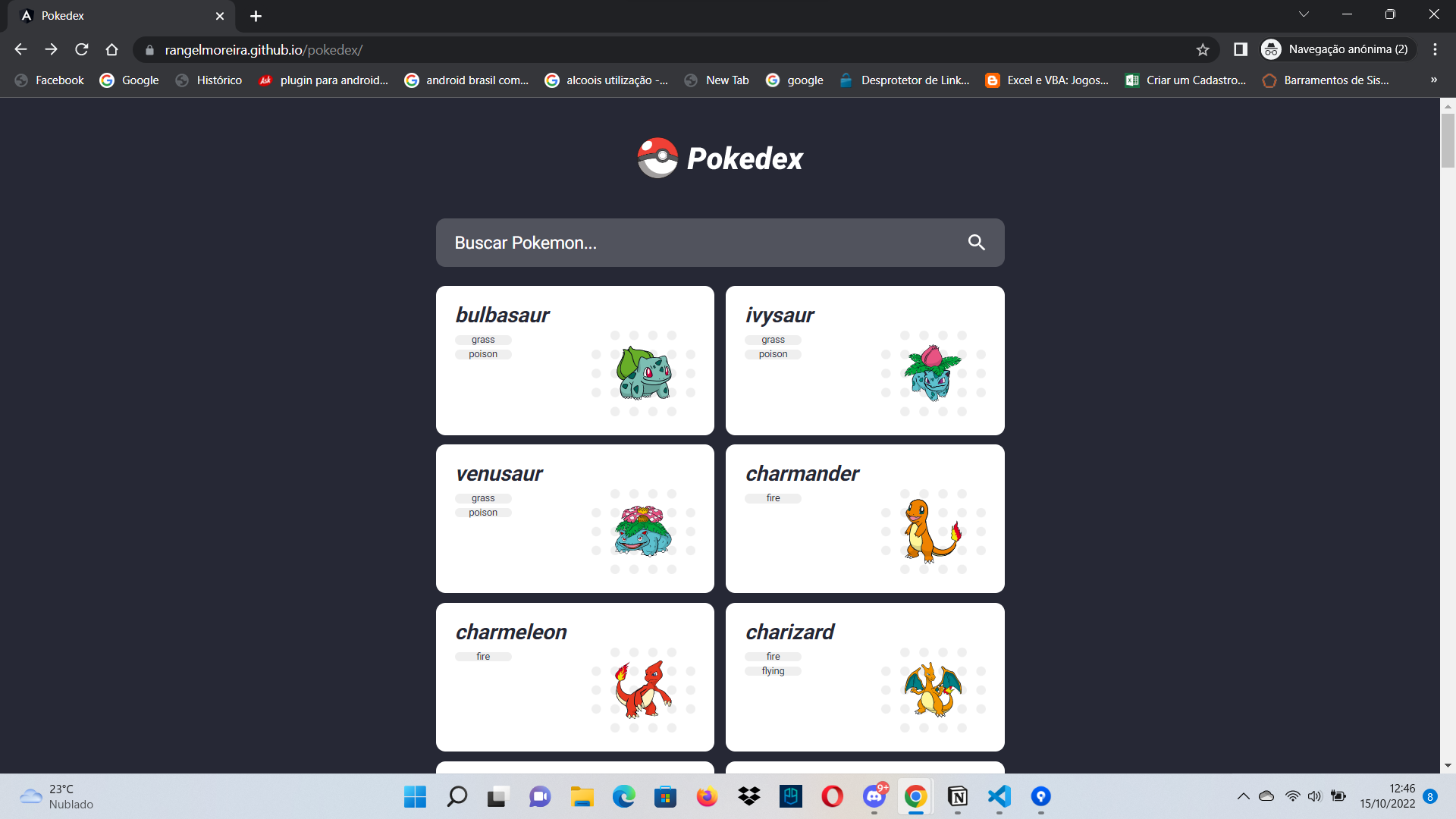Expand hidden bookmarks chevron
The image size is (1456, 819).
click(1433, 80)
